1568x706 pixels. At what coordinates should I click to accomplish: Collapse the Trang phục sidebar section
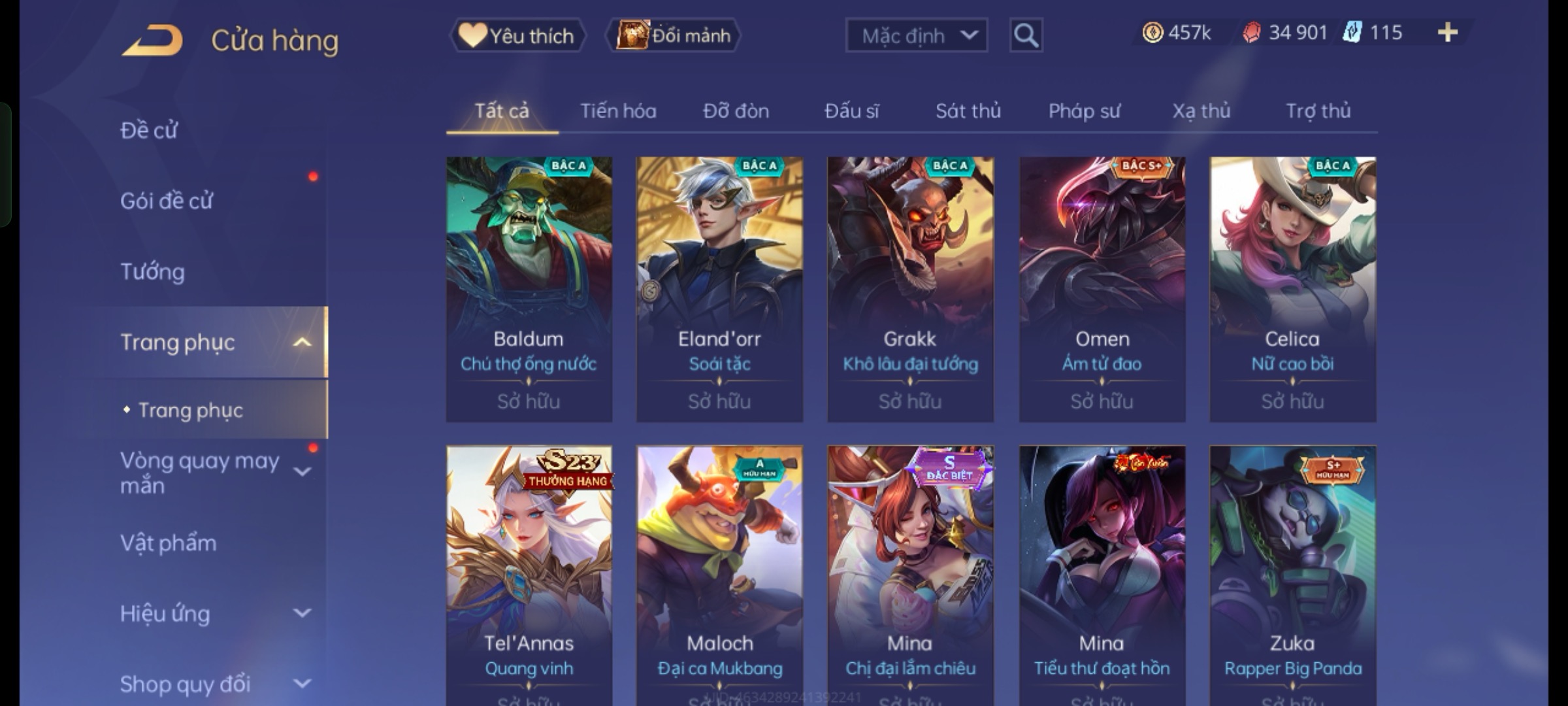pyautogui.click(x=302, y=342)
